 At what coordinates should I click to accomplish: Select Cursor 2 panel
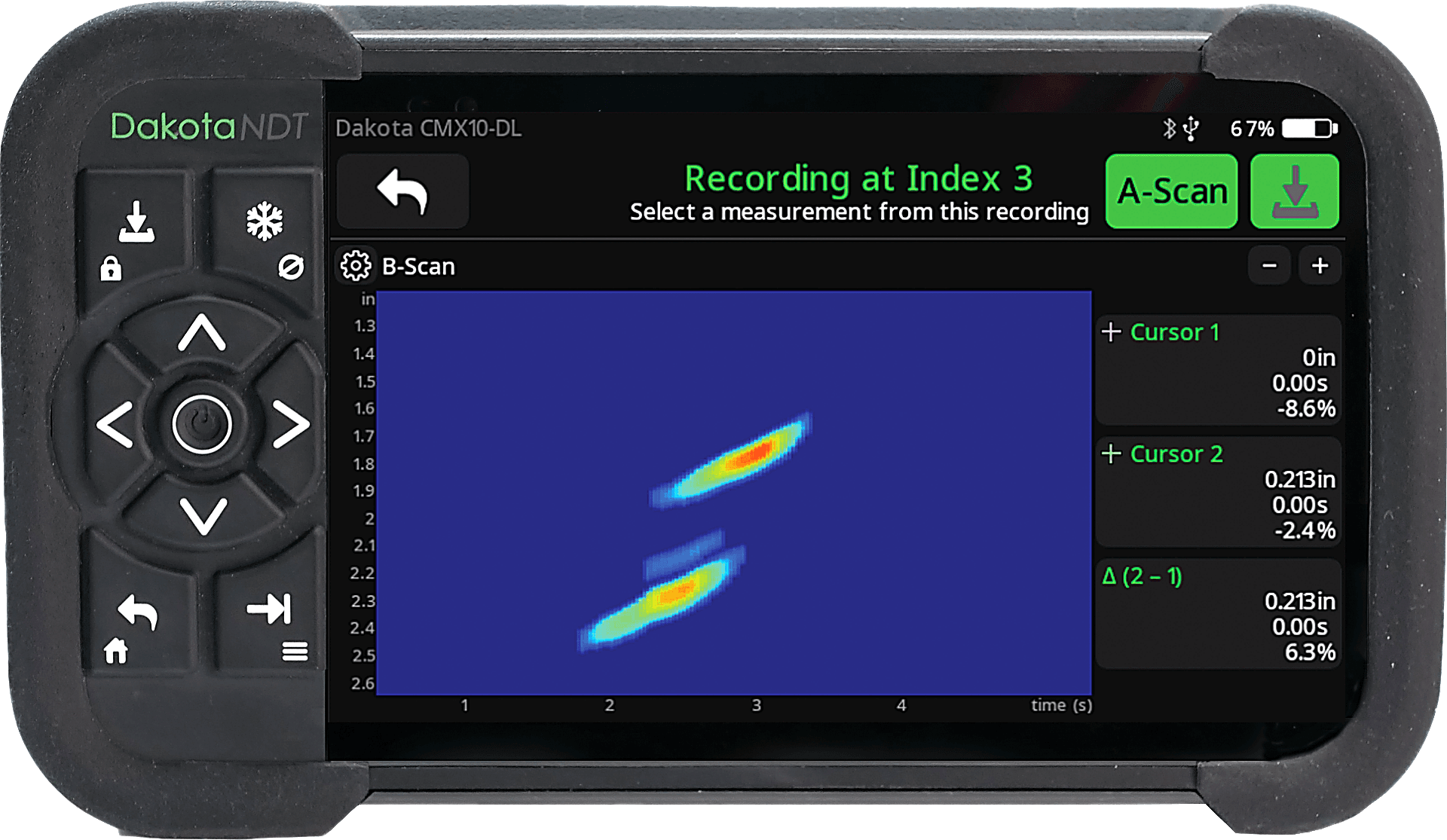point(1219,492)
